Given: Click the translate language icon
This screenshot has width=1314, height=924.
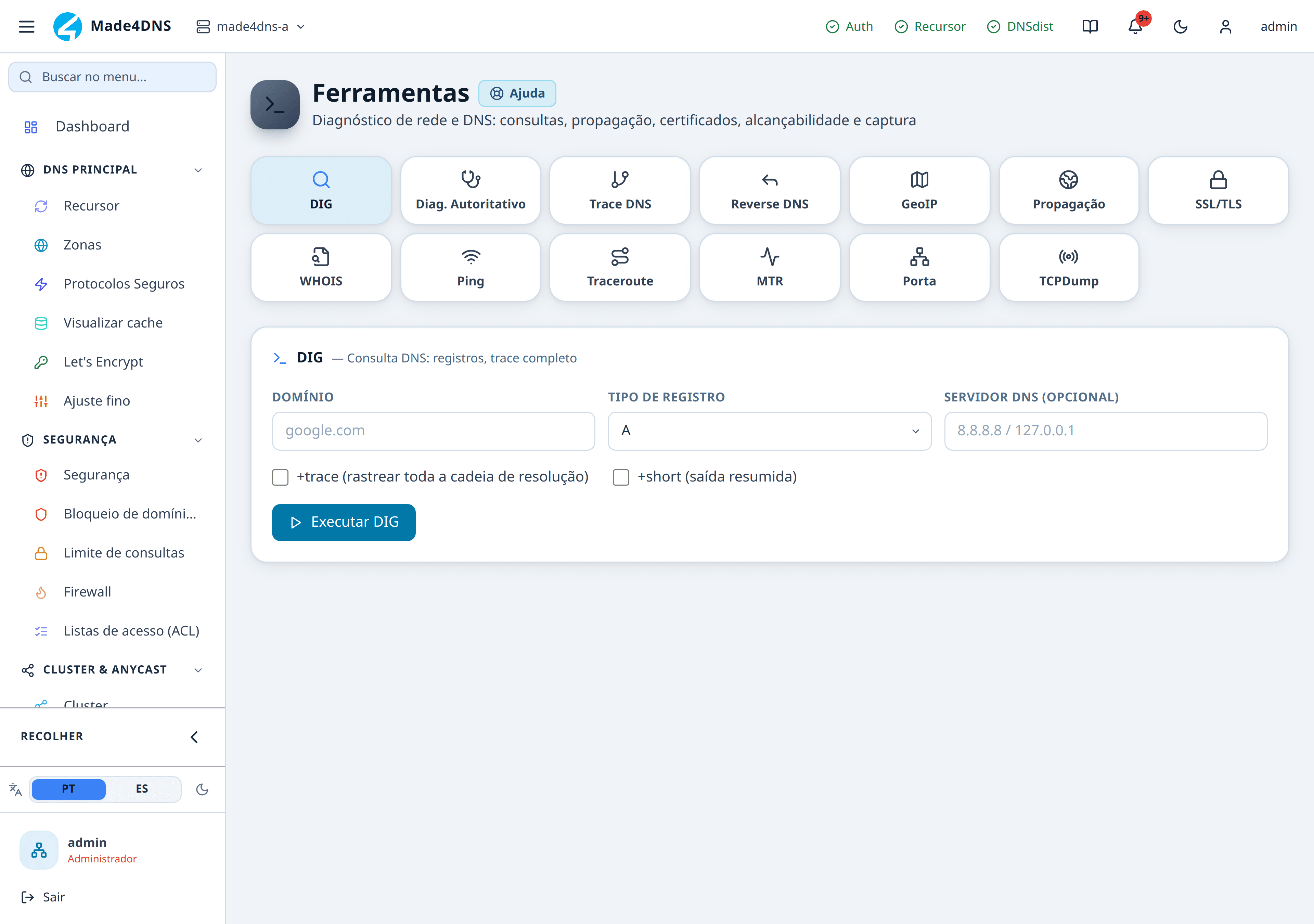Looking at the screenshot, I should click(15, 790).
